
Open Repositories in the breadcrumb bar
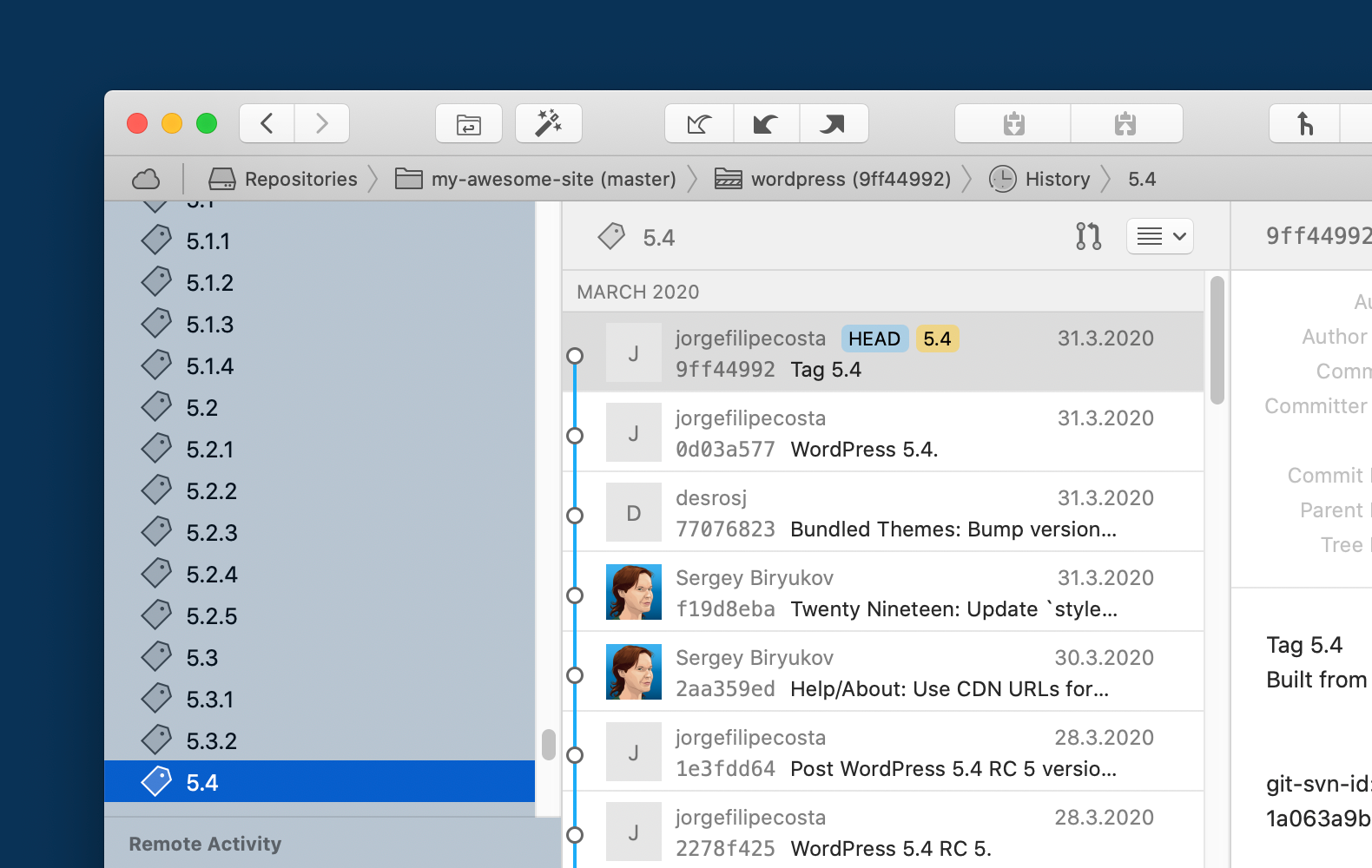click(284, 180)
